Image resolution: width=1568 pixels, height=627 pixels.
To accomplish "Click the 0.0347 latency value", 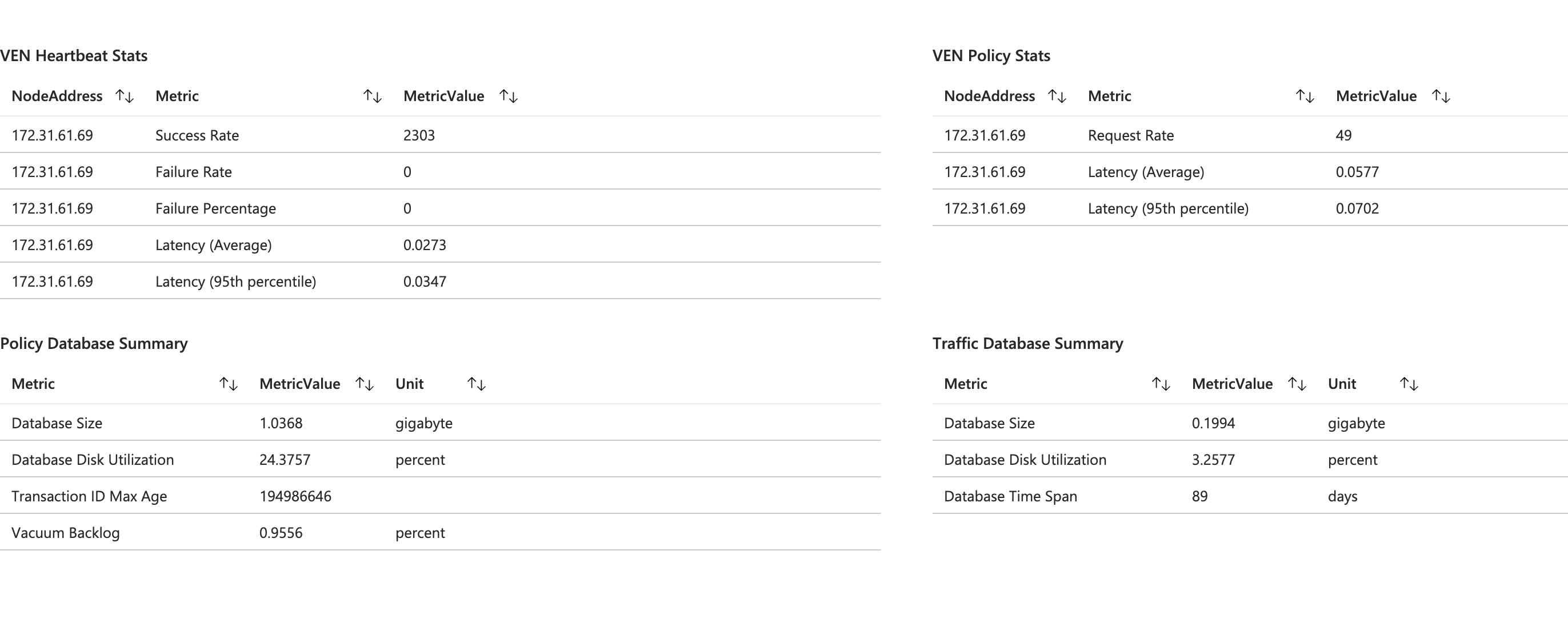I will [x=424, y=282].
